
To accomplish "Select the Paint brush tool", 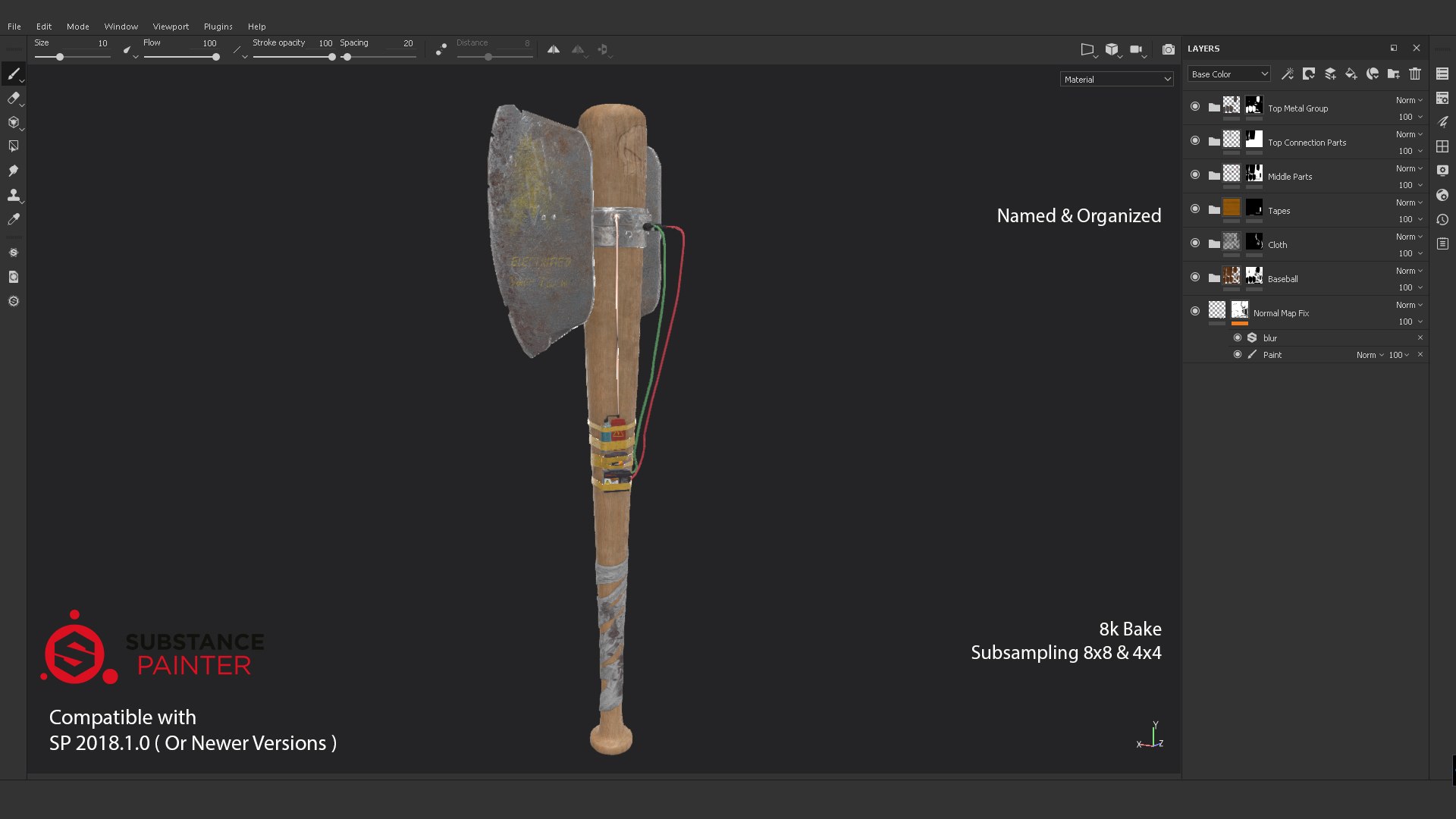I will pos(13,74).
